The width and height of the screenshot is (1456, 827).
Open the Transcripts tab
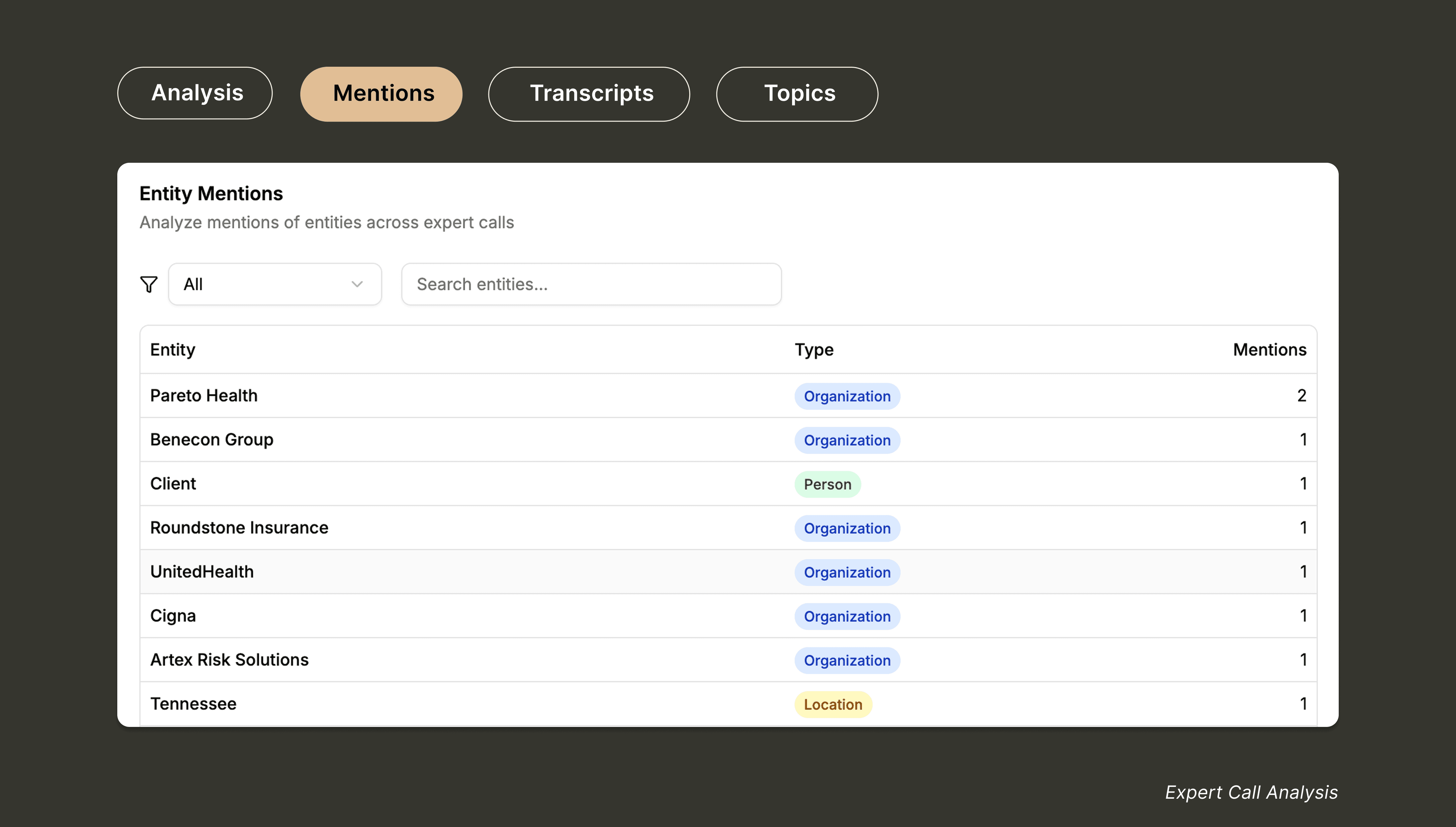pos(589,94)
